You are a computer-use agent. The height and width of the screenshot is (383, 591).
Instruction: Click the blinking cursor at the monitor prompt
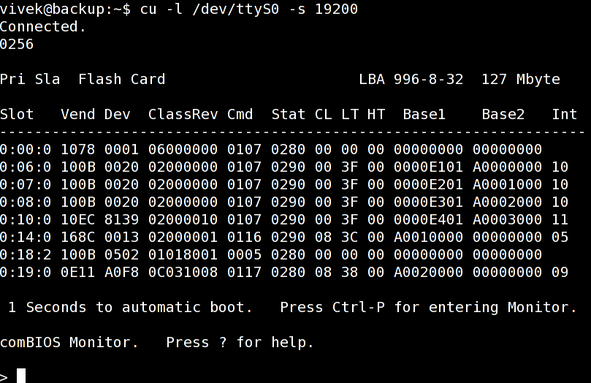point(21,375)
